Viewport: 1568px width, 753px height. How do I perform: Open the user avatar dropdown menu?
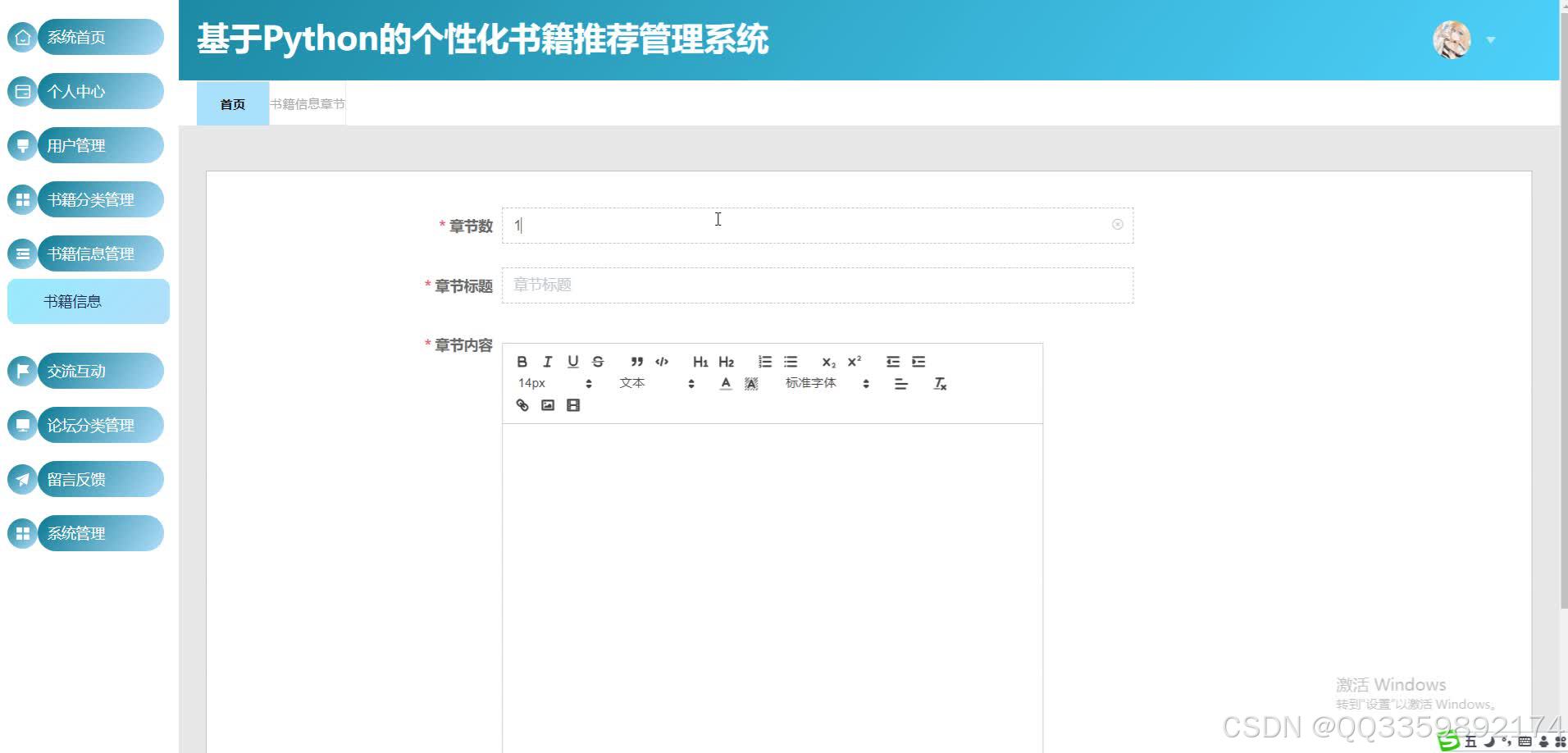[x=1452, y=39]
